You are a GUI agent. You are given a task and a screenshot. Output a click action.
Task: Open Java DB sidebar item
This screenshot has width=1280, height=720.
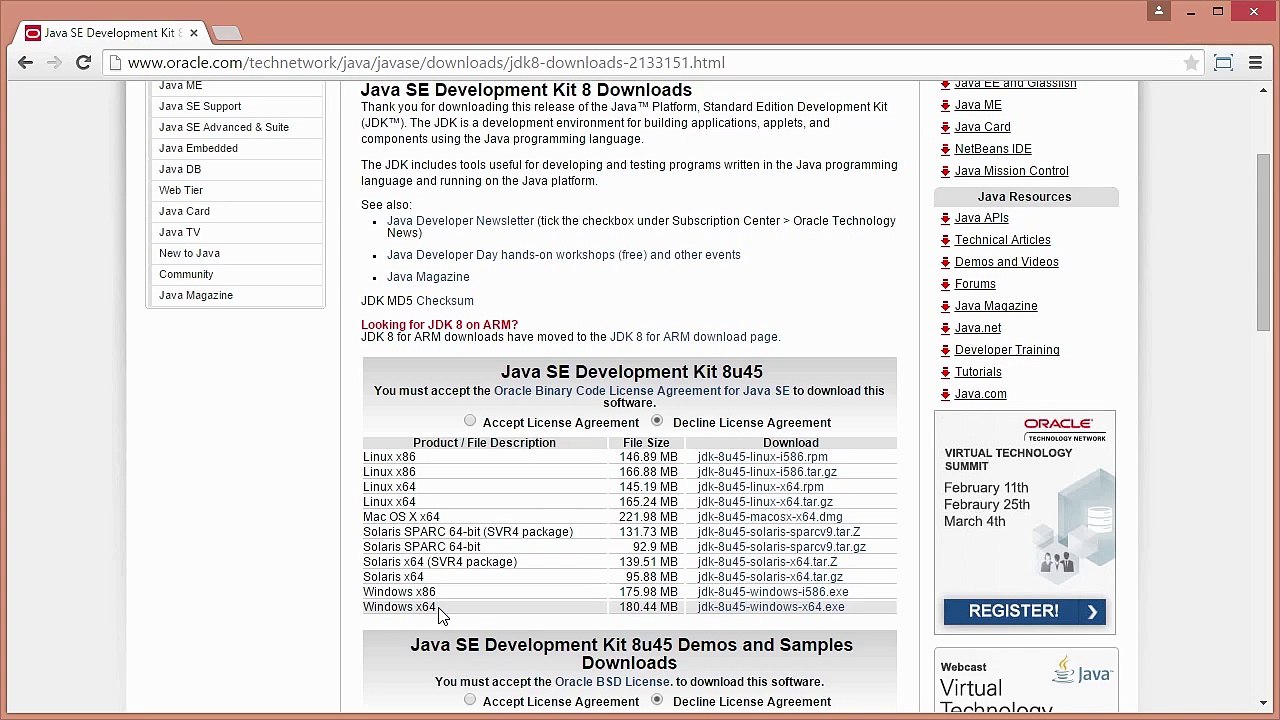180,169
